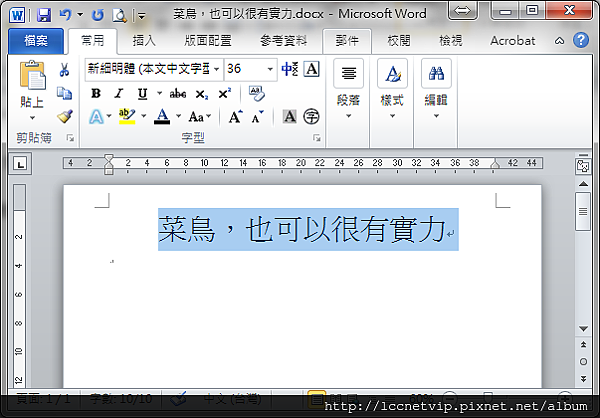Toggle Underline formatting
Screen dimensions: 600x418
pos(142,93)
